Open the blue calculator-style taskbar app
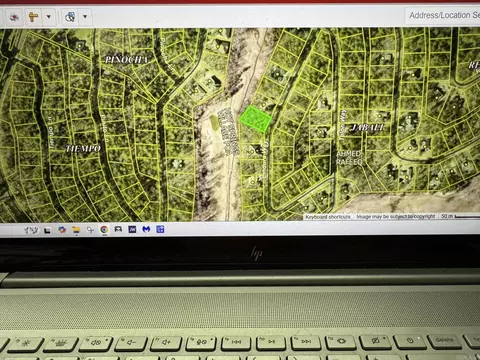The image size is (480, 360). click(x=160, y=229)
